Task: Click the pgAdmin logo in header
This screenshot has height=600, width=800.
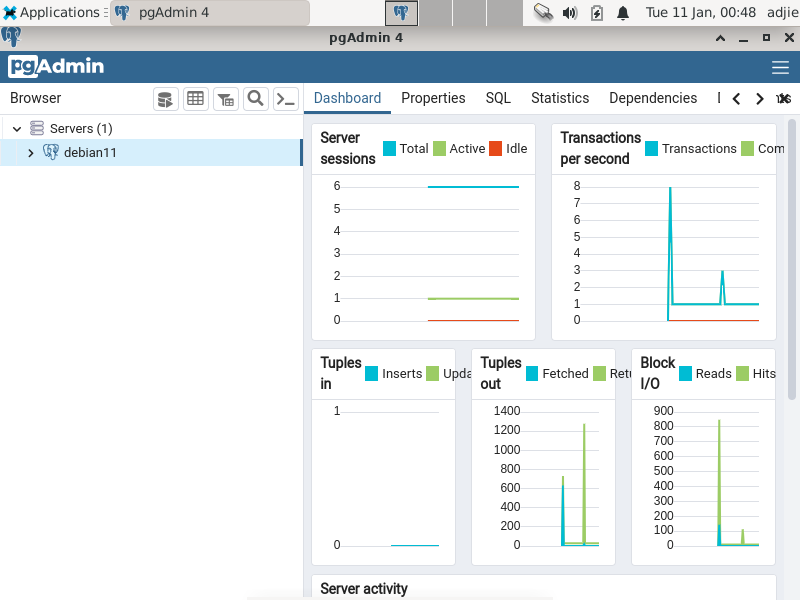Action: click(x=56, y=66)
